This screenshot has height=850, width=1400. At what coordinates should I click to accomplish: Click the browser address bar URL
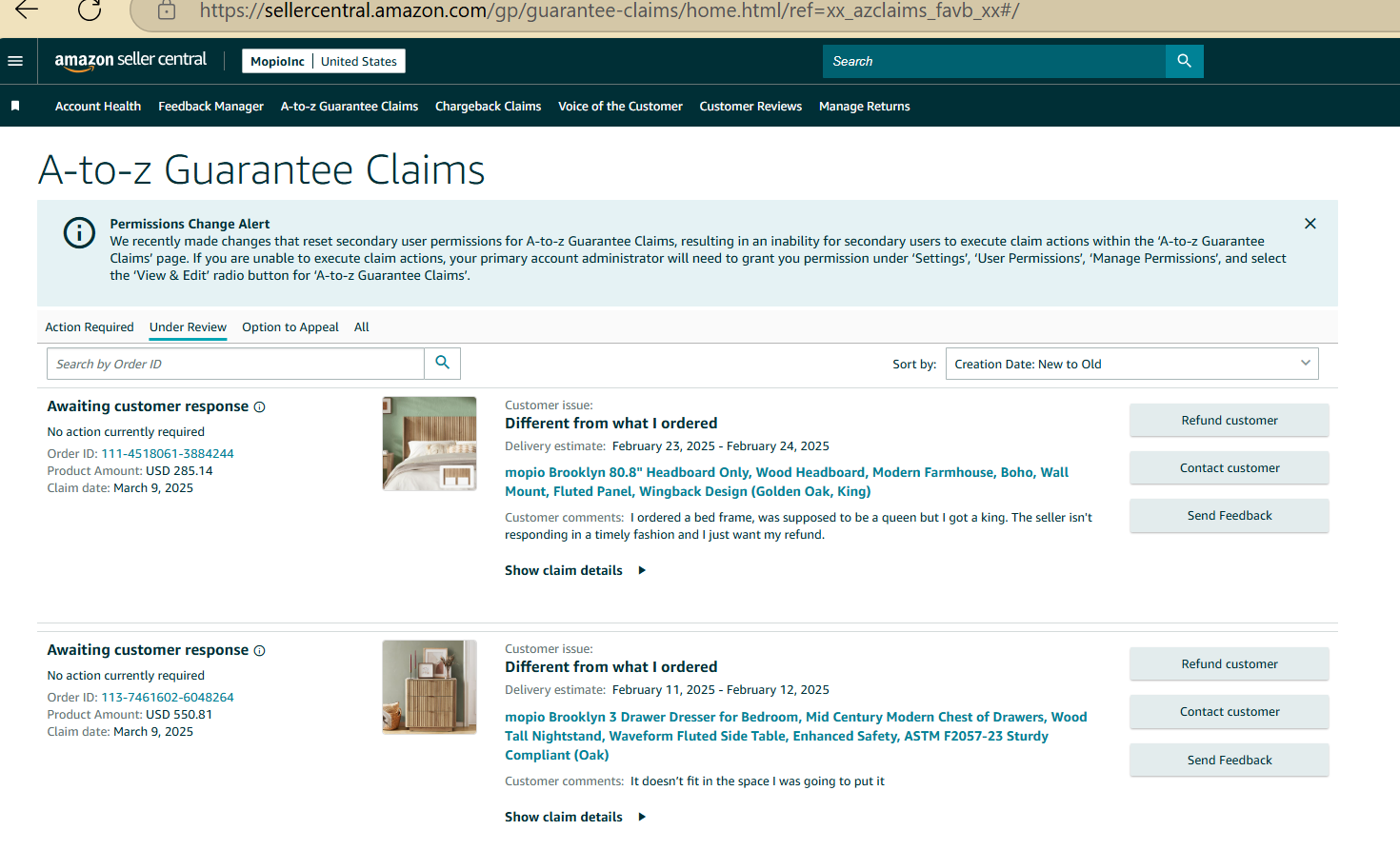[x=610, y=10]
